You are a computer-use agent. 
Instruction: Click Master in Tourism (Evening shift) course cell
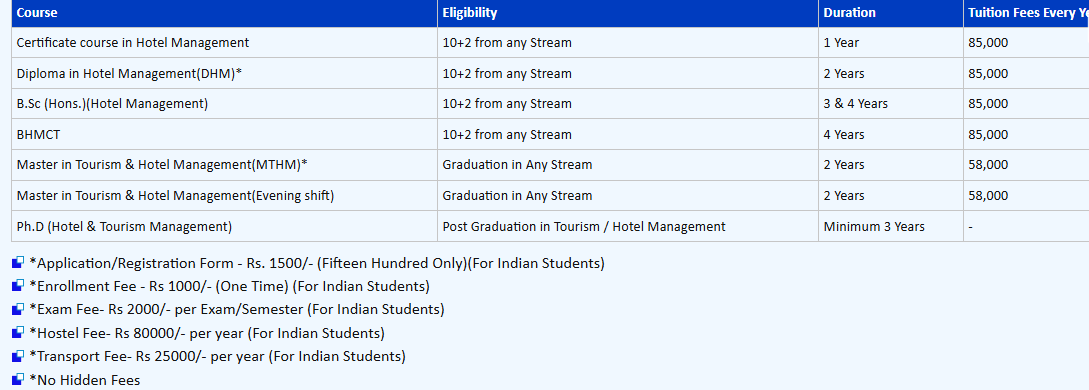(224, 196)
